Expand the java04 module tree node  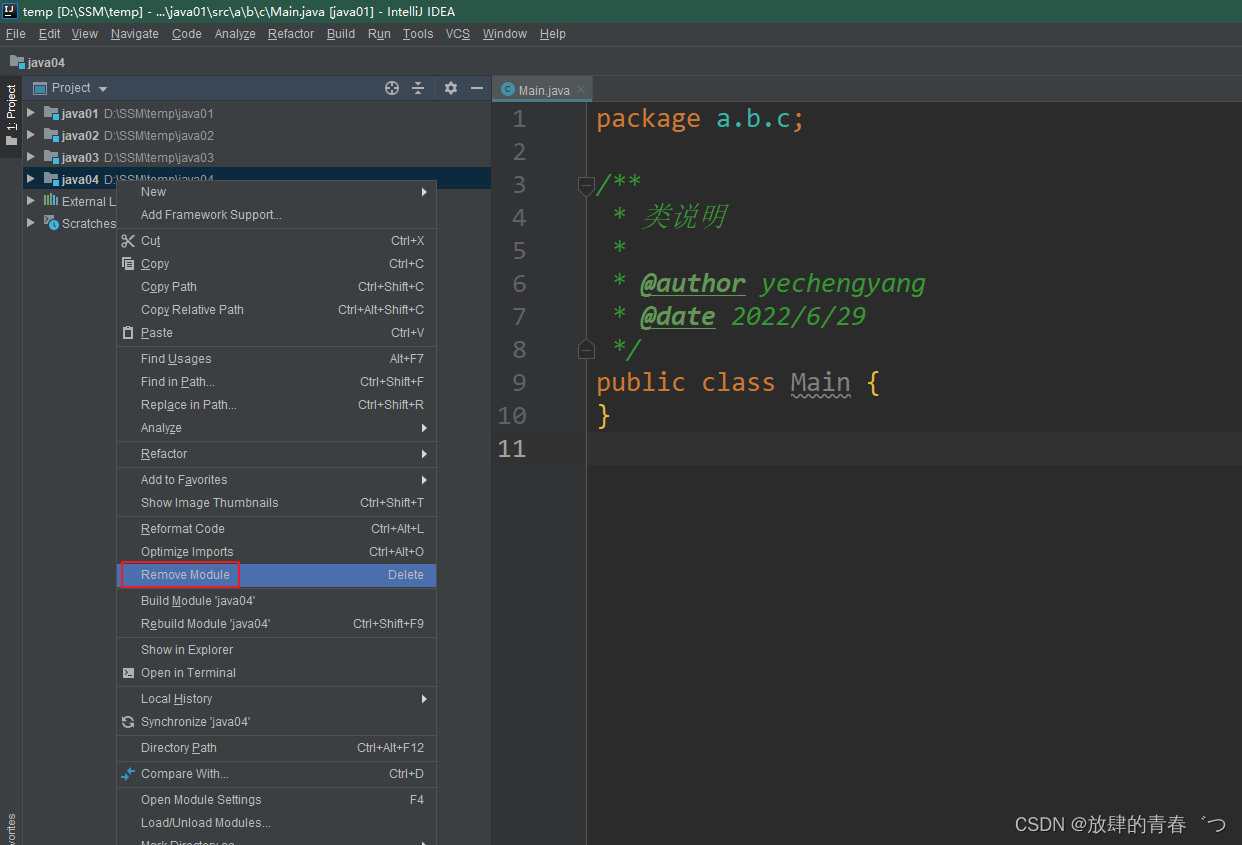31,179
